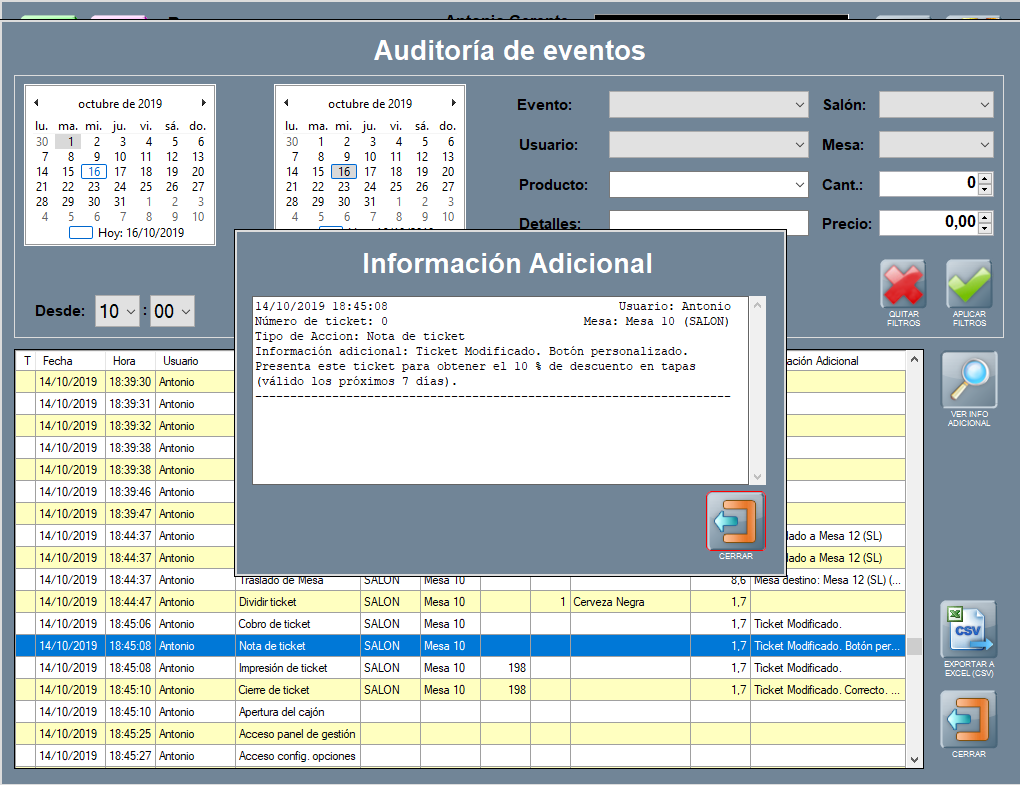Sort table by Fecha column header
Screen dimensions: 1020x785
(x=70, y=361)
